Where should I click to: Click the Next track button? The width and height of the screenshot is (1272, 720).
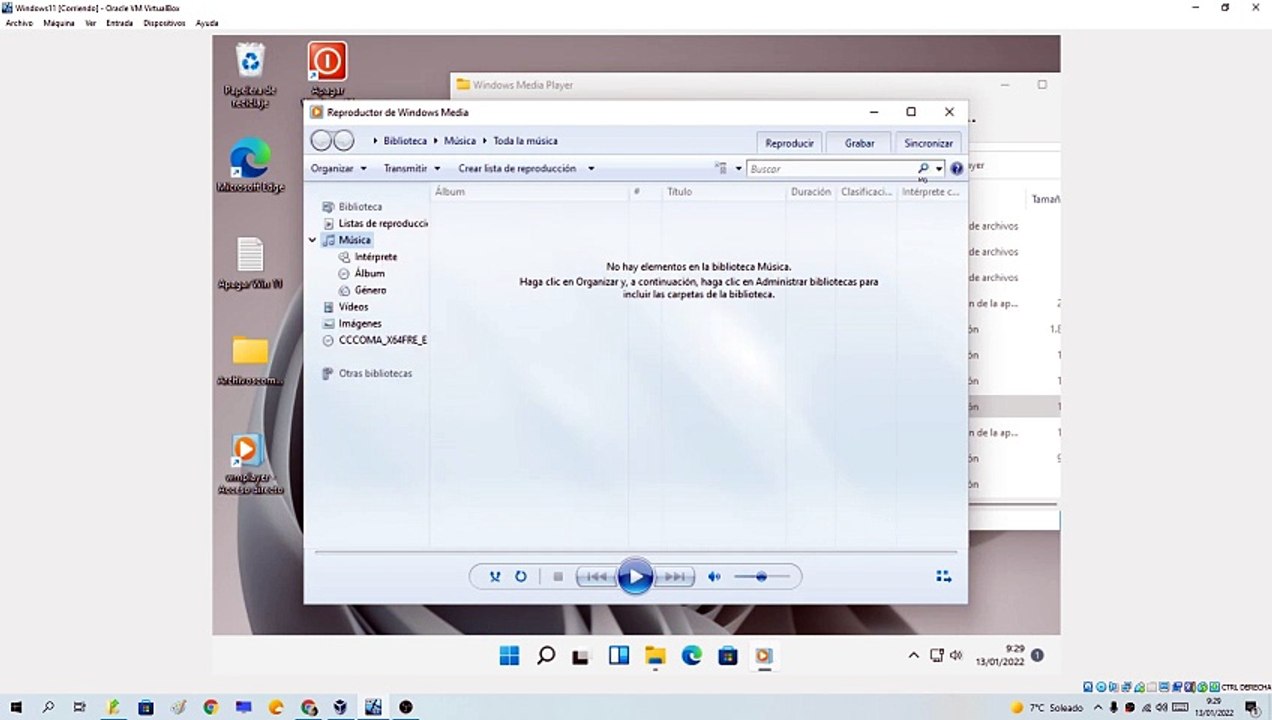click(675, 577)
